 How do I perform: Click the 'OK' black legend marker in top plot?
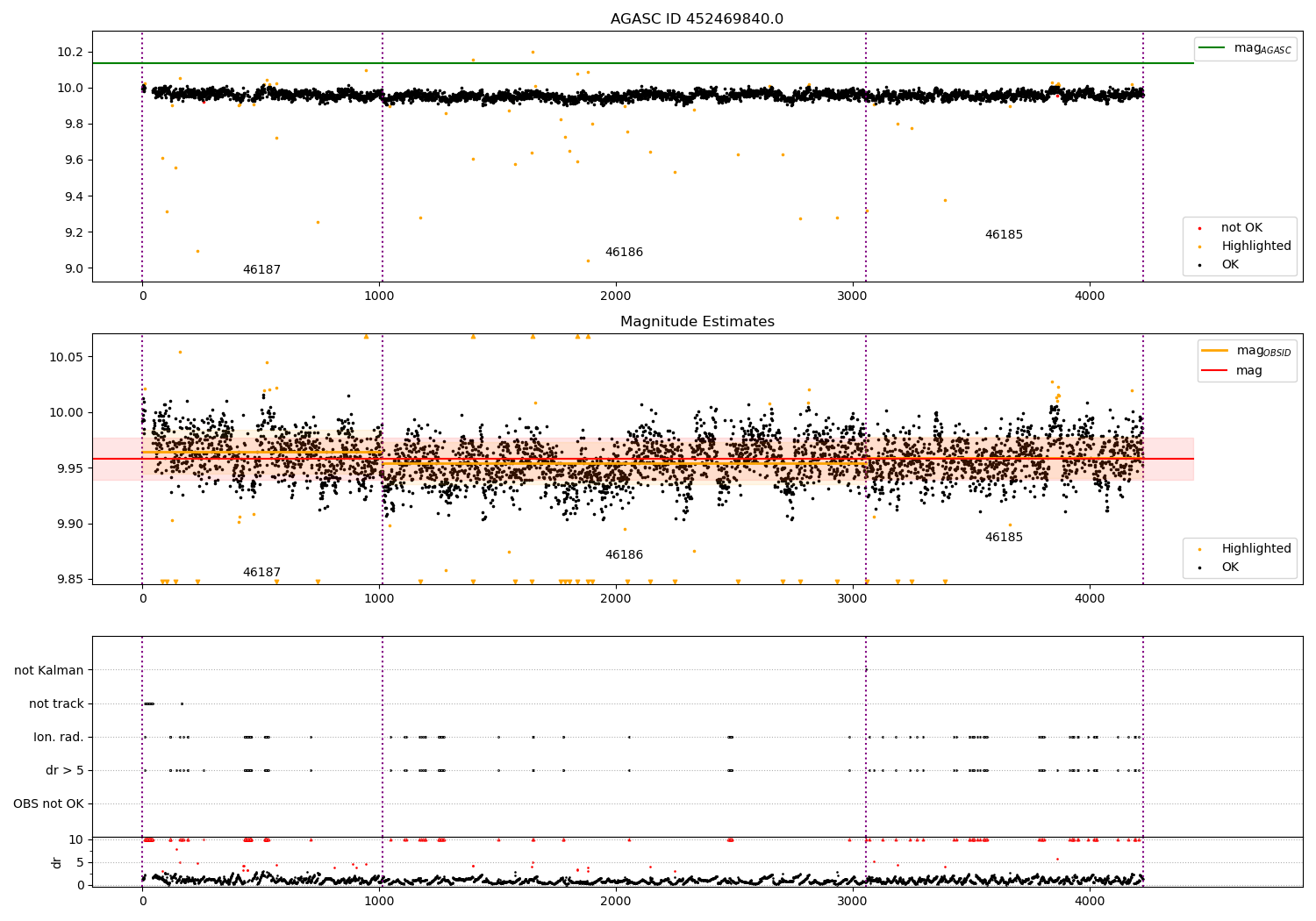[1199, 265]
